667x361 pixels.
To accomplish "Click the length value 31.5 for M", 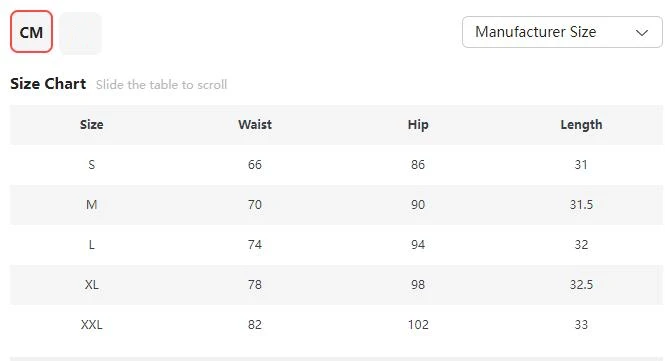I will pos(581,205).
